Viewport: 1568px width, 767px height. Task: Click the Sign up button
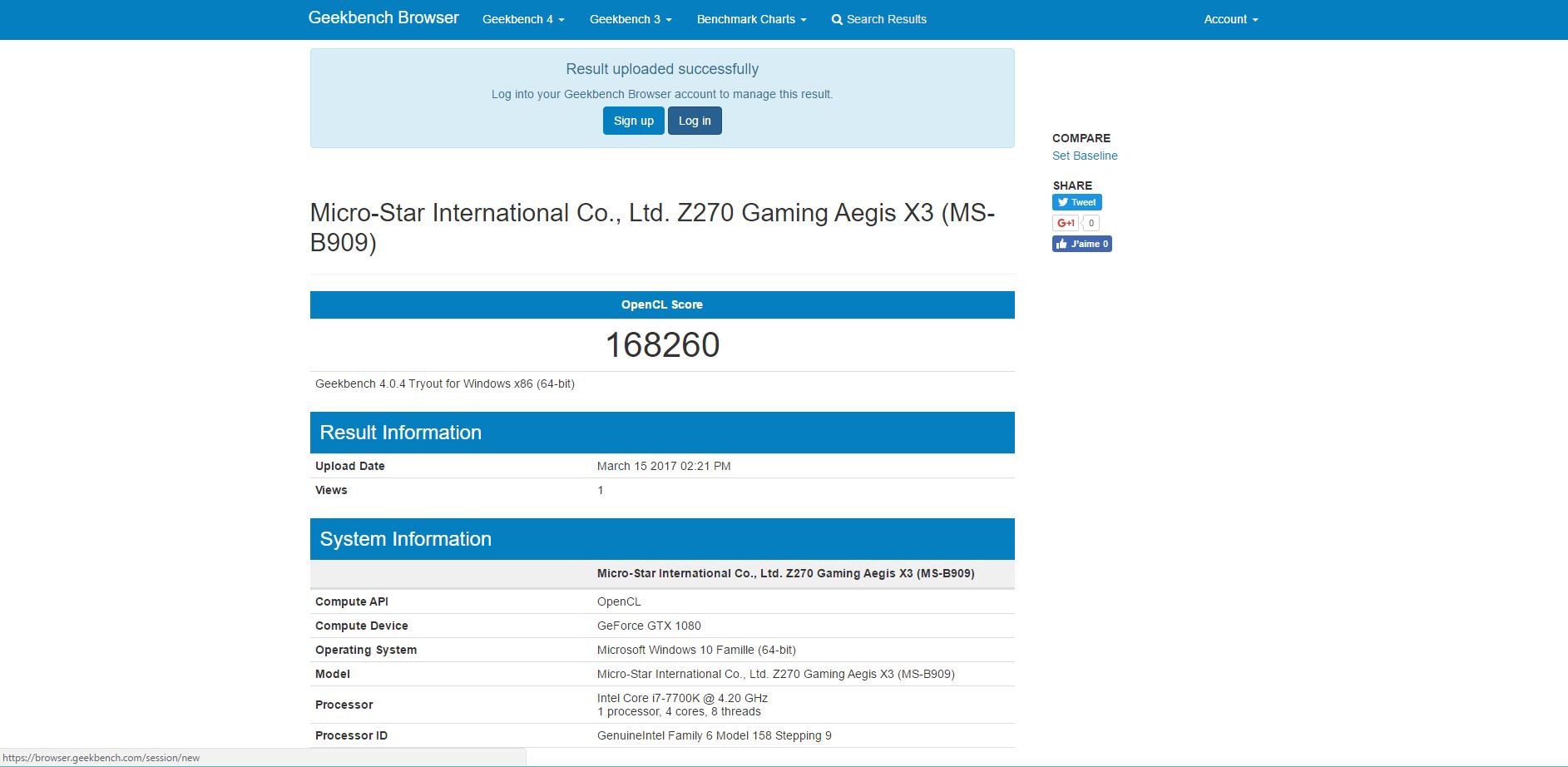(x=634, y=121)
